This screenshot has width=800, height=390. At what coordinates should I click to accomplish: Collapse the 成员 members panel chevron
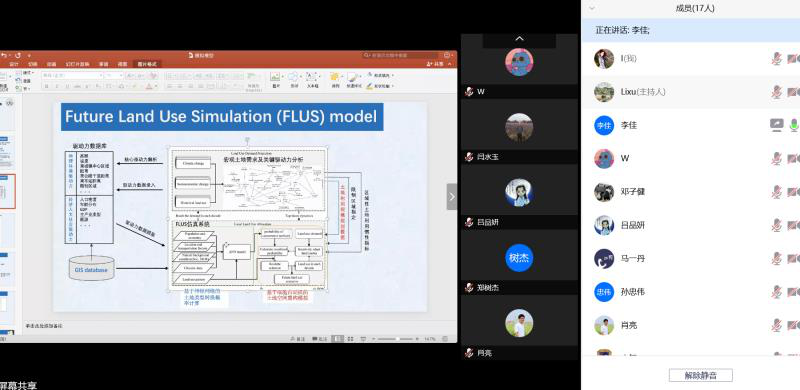coord(592,8)
